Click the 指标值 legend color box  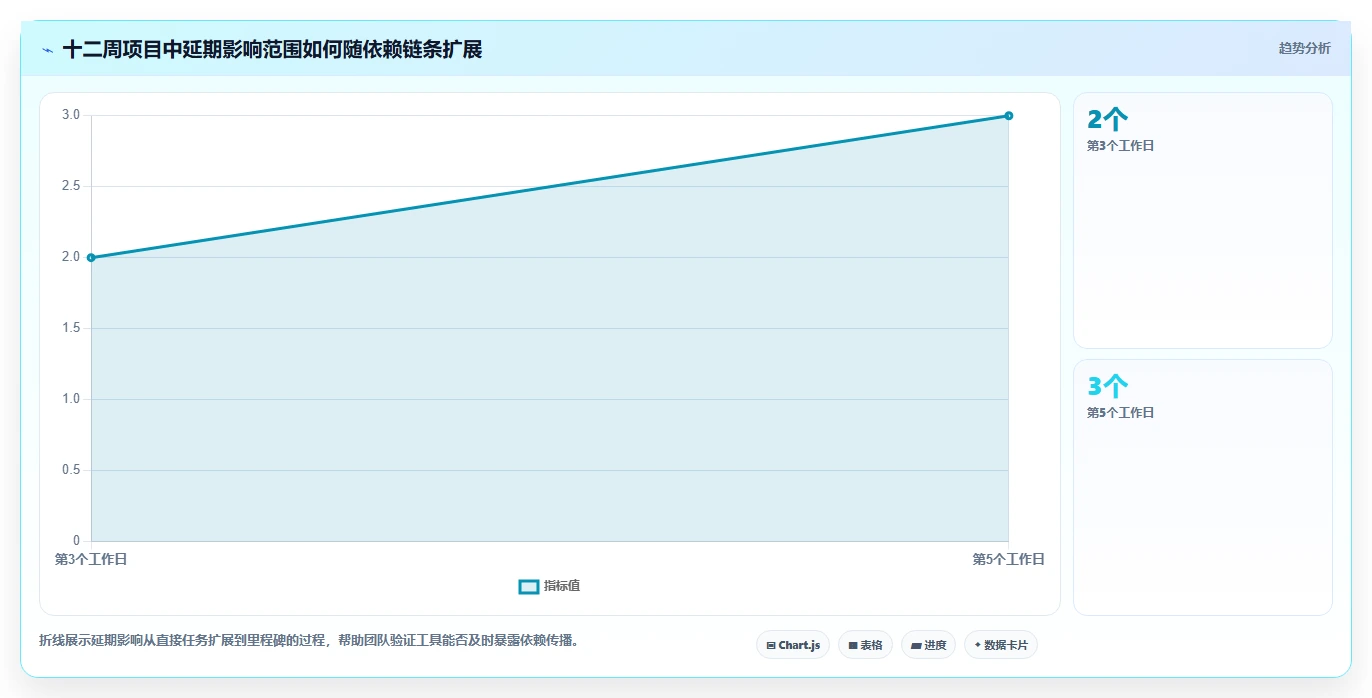[529, 586]
